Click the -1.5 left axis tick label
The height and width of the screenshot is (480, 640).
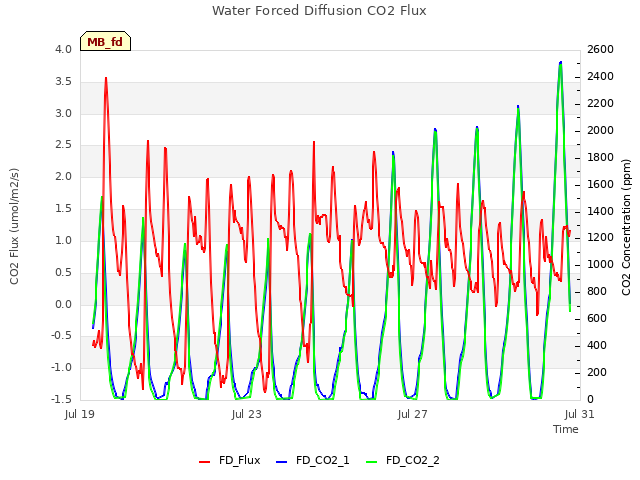[62, 399]
